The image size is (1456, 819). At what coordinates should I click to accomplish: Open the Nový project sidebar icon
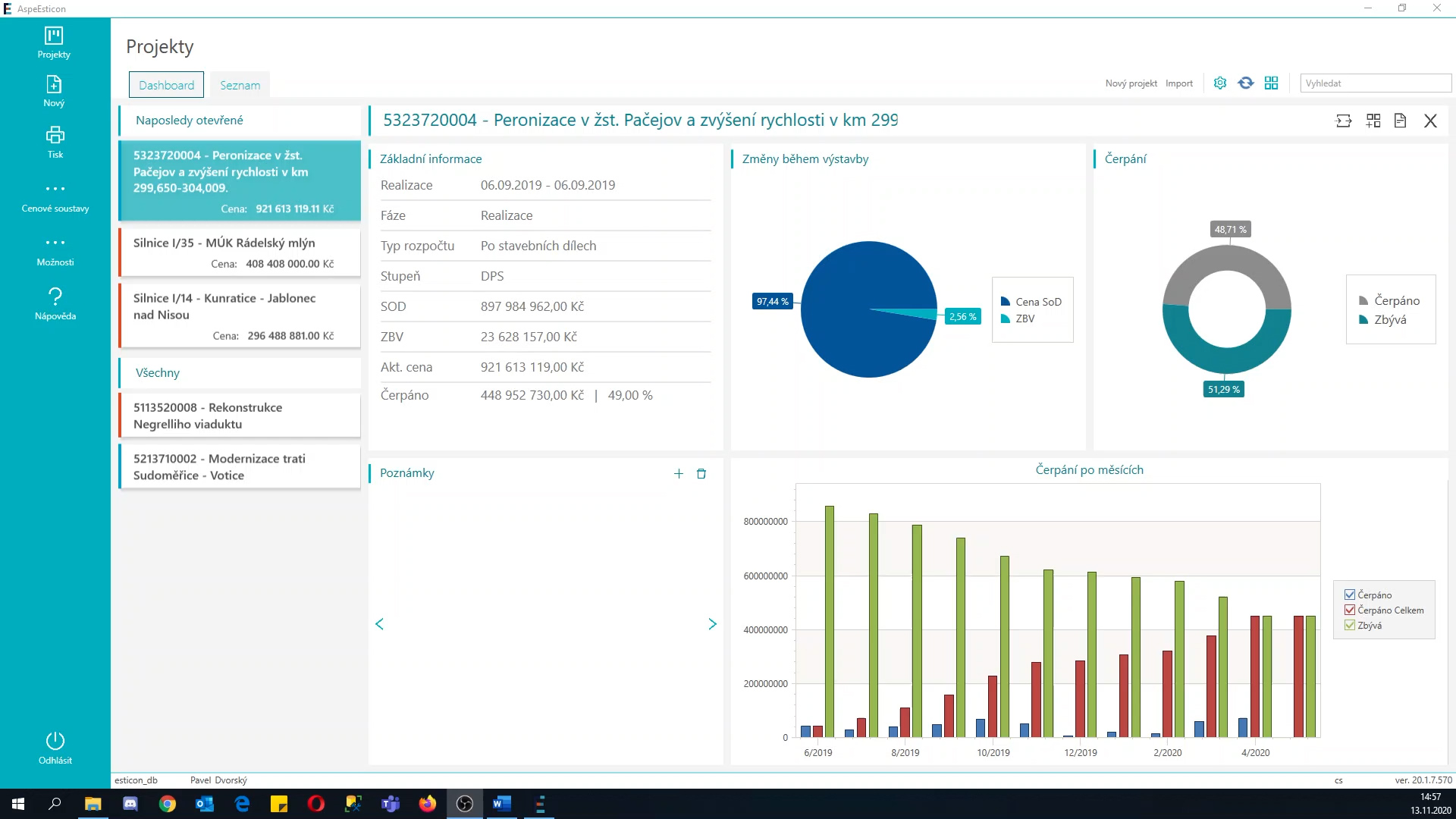pyautogui.click(x=54, y=85)
